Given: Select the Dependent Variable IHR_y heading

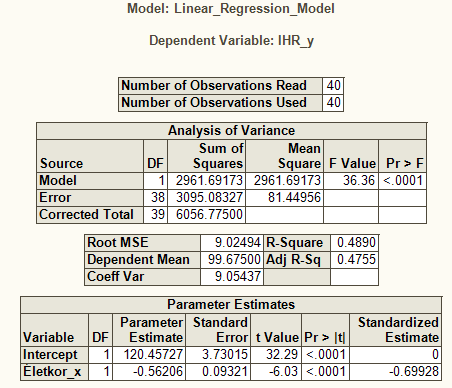Looking at the screenshot, I should point(231,41).
